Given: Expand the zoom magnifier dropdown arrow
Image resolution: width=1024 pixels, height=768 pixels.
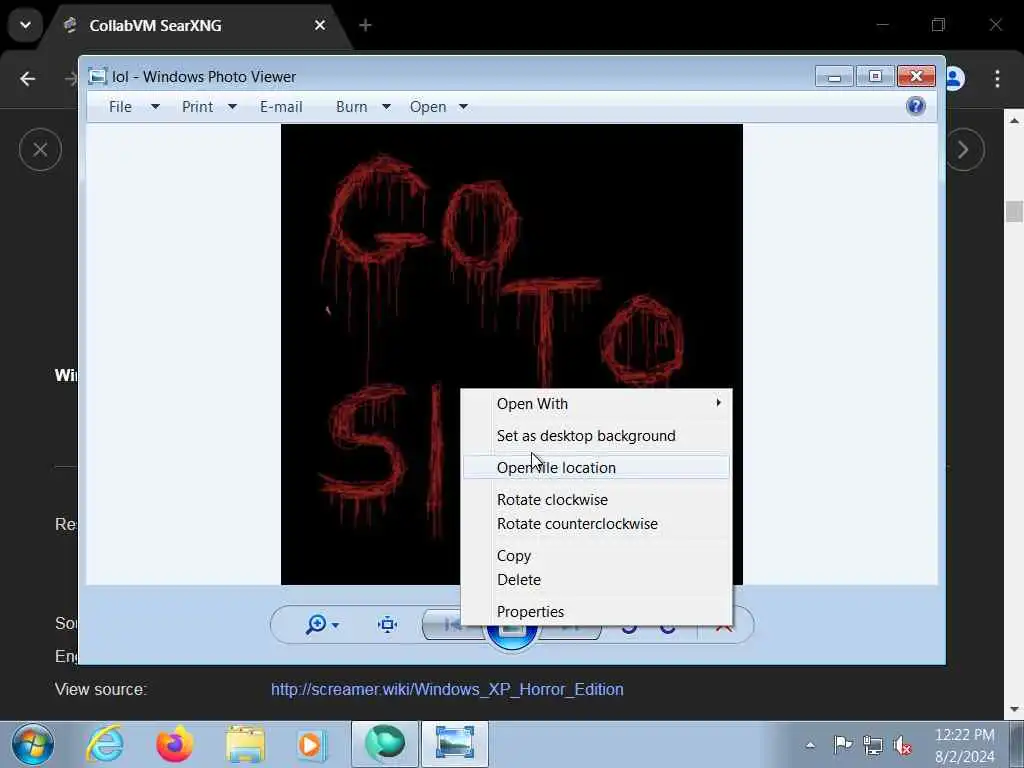Looking at the screenshot, I should pos(336,625).
